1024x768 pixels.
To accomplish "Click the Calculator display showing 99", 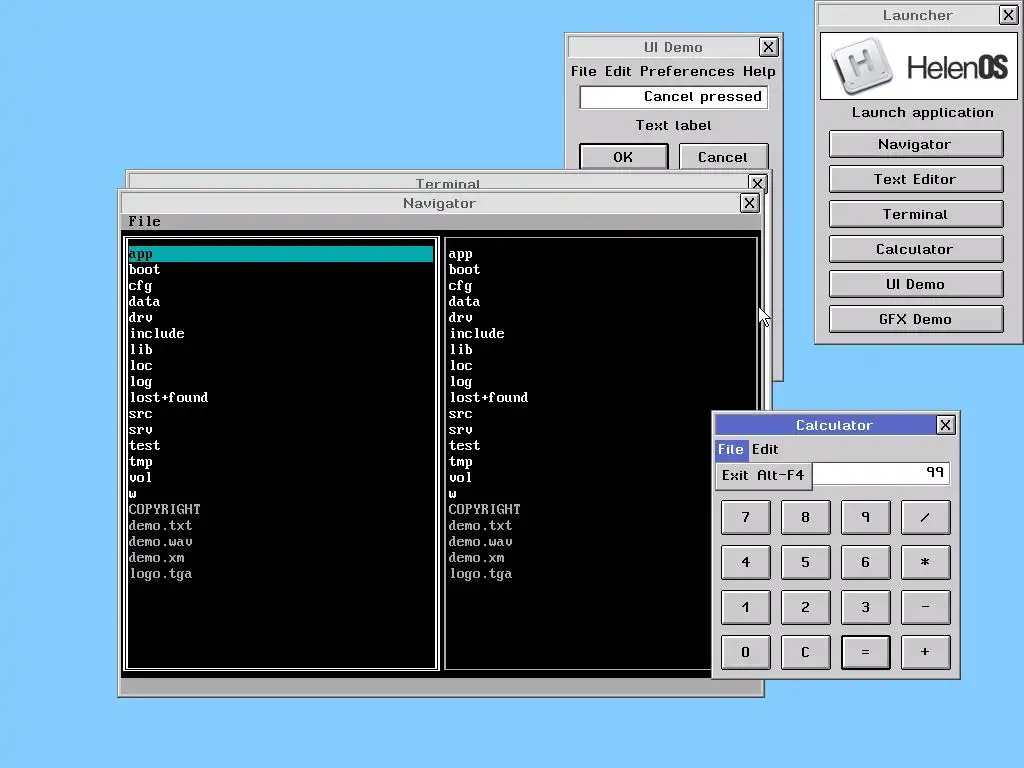I will [880, 473].
